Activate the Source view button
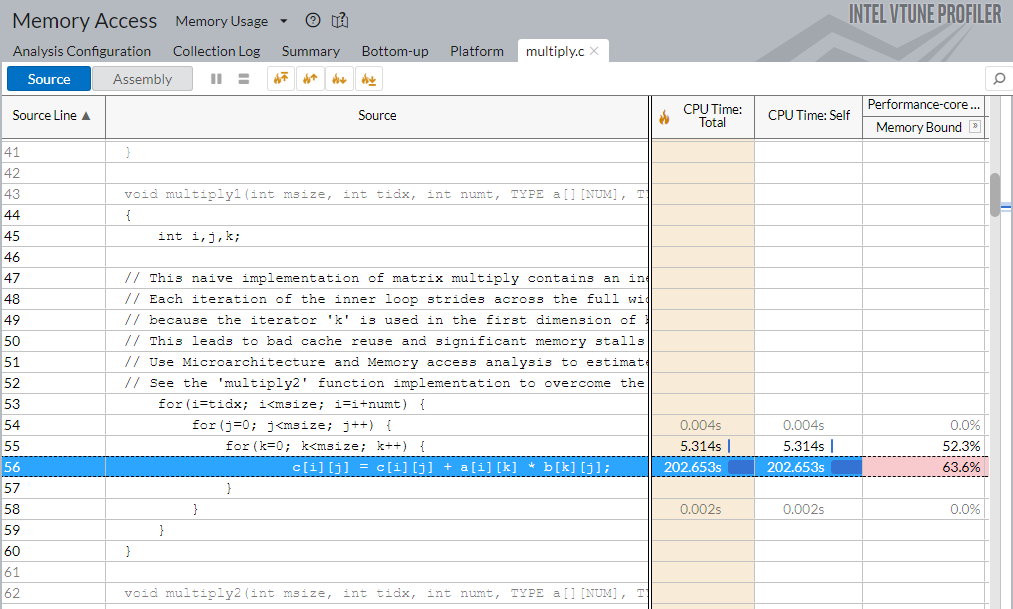 (x=49, y=79)
